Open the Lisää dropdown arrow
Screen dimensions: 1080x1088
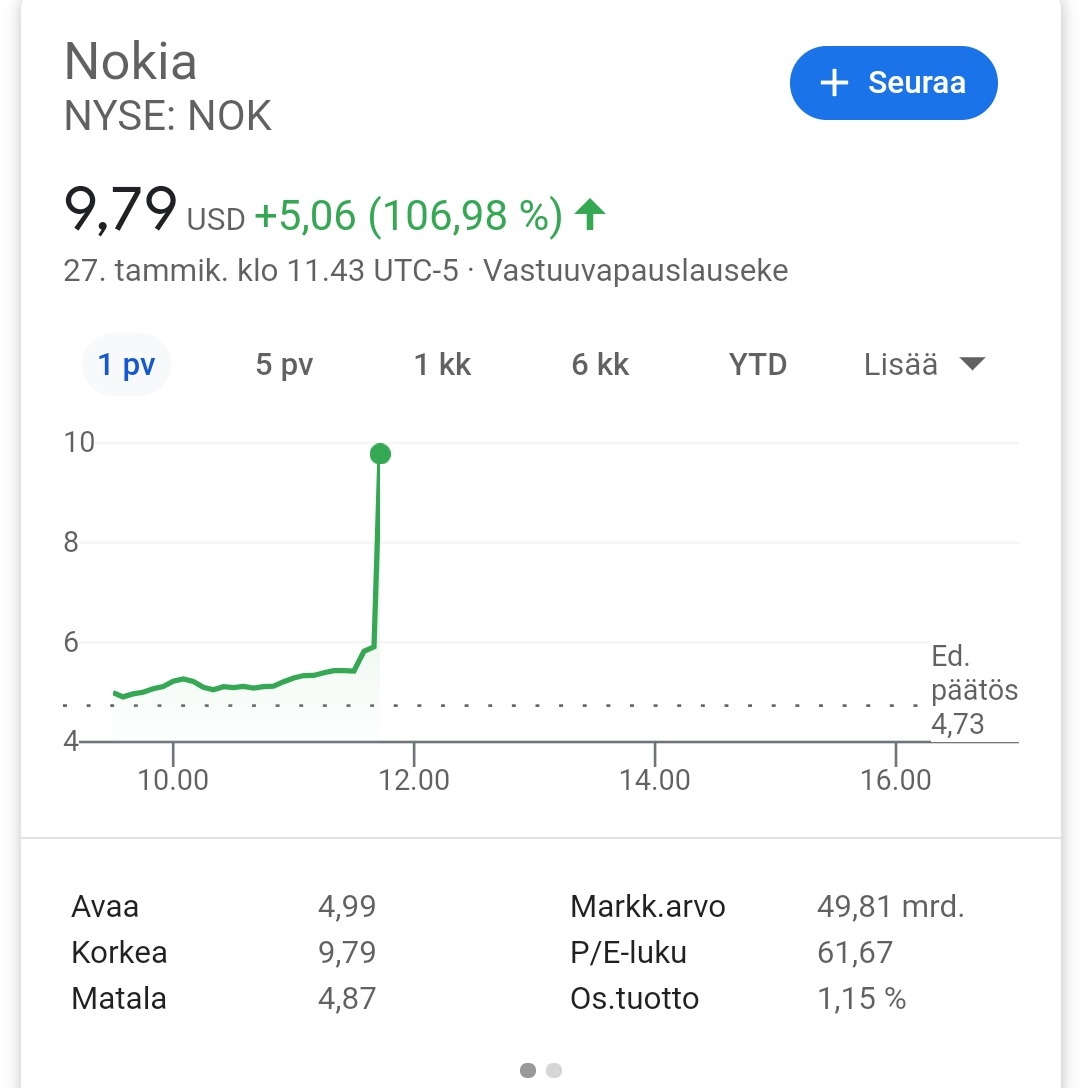click(x=972, y=364)
